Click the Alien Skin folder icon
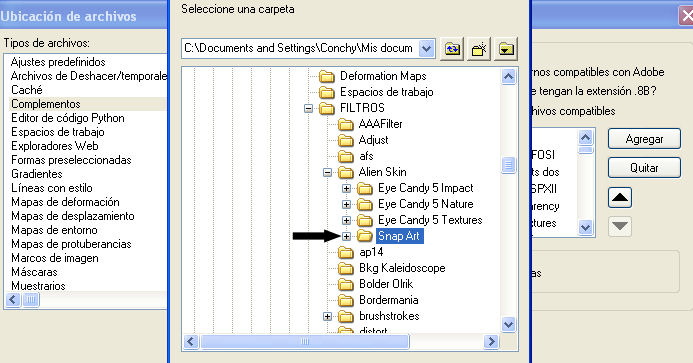The image size is (693, 363). pos(346,172)
